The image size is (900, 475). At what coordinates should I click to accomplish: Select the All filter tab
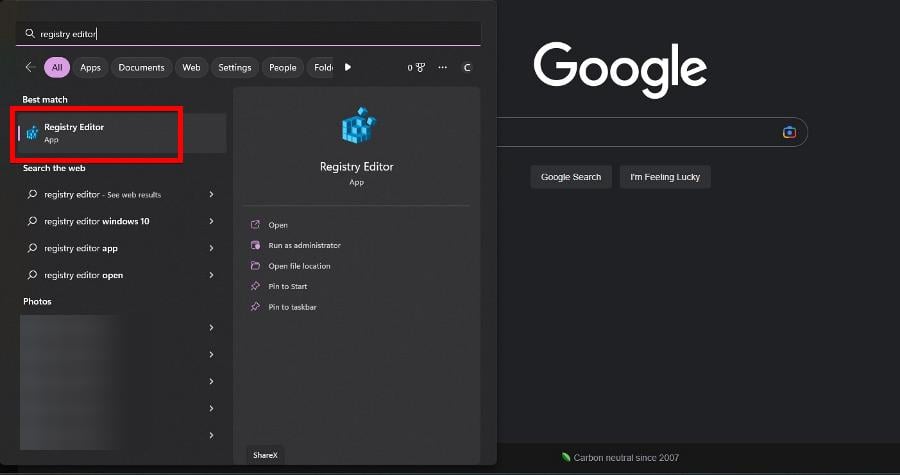[x=57, y=67]
